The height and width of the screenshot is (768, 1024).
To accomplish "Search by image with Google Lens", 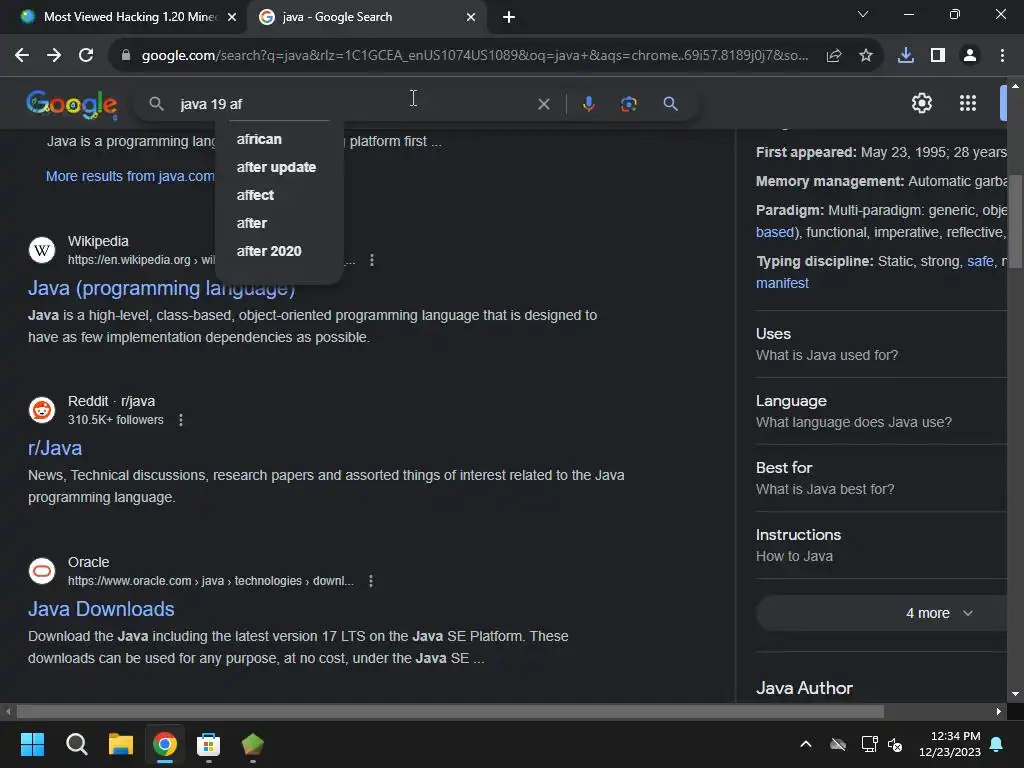I will 629,104.
